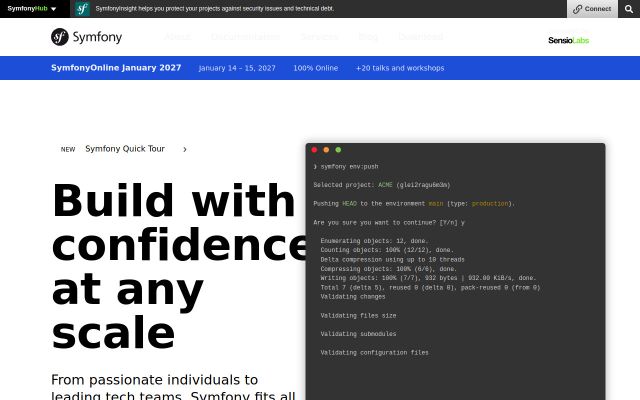
Task: Open the Blog navigation menu item
Action: tap(368, 37)
